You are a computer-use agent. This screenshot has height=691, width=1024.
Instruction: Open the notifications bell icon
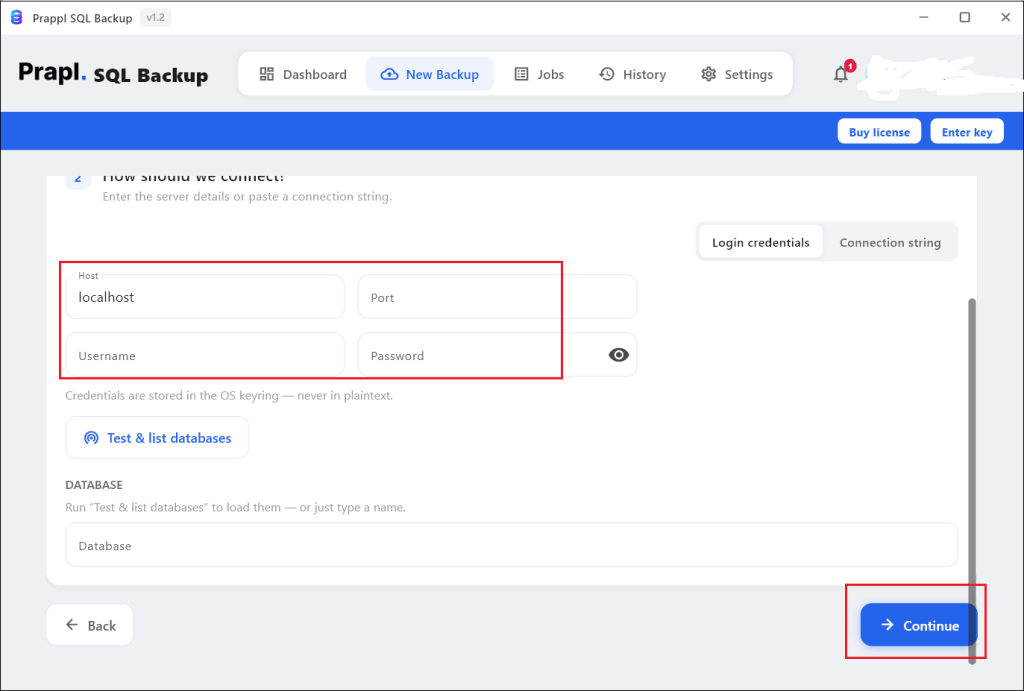(x=841, y=74)
